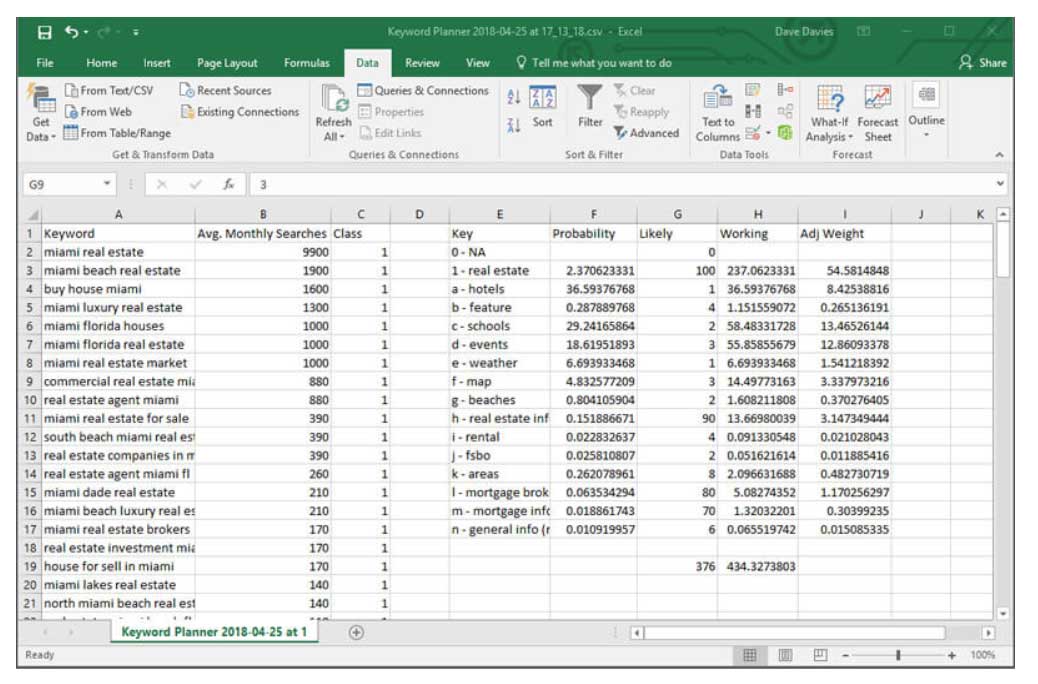Viewport: 1038px width, 684px height.
Task: Open Advanced filter options
Action: [x=646, y=133]
